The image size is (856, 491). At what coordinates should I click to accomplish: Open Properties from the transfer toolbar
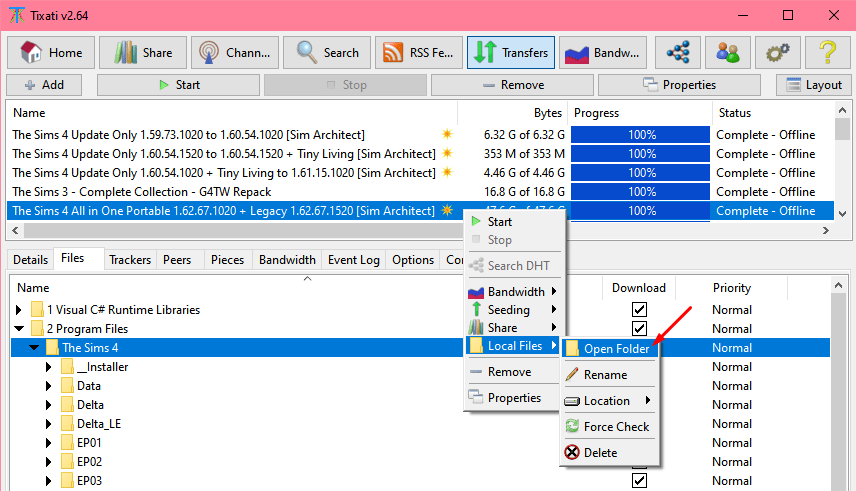[x=680, y=85]
